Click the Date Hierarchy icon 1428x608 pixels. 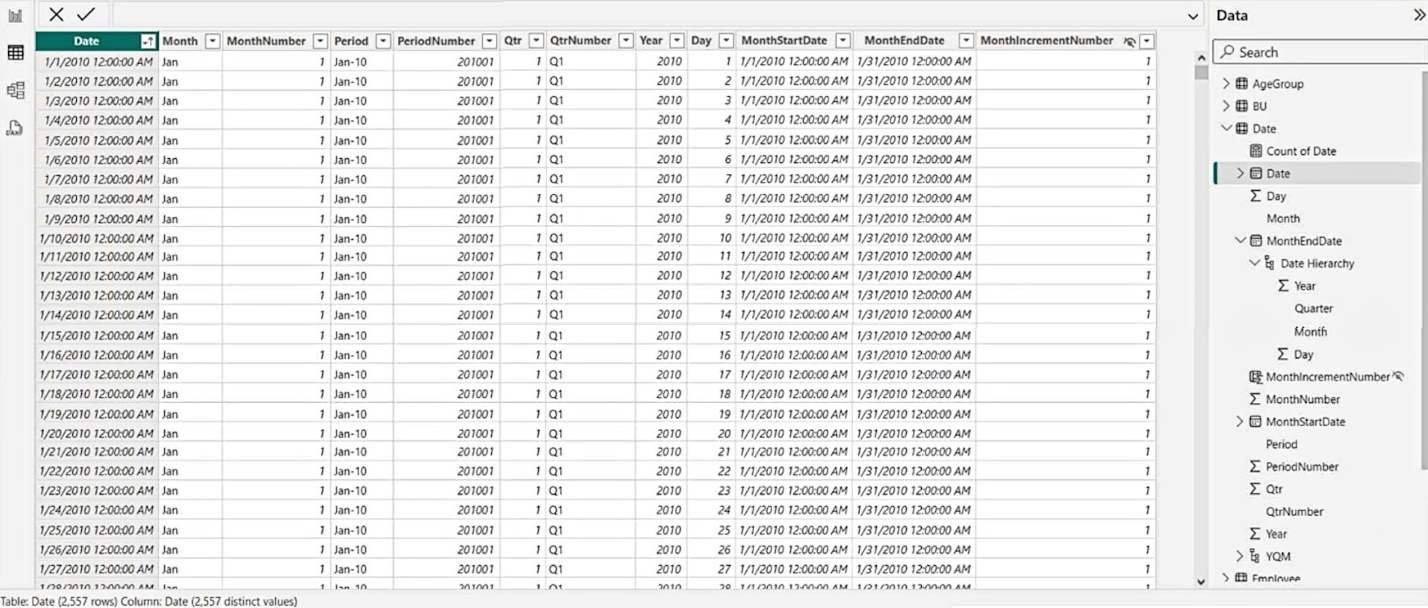pyautogui.click(x=1270, y=263)
